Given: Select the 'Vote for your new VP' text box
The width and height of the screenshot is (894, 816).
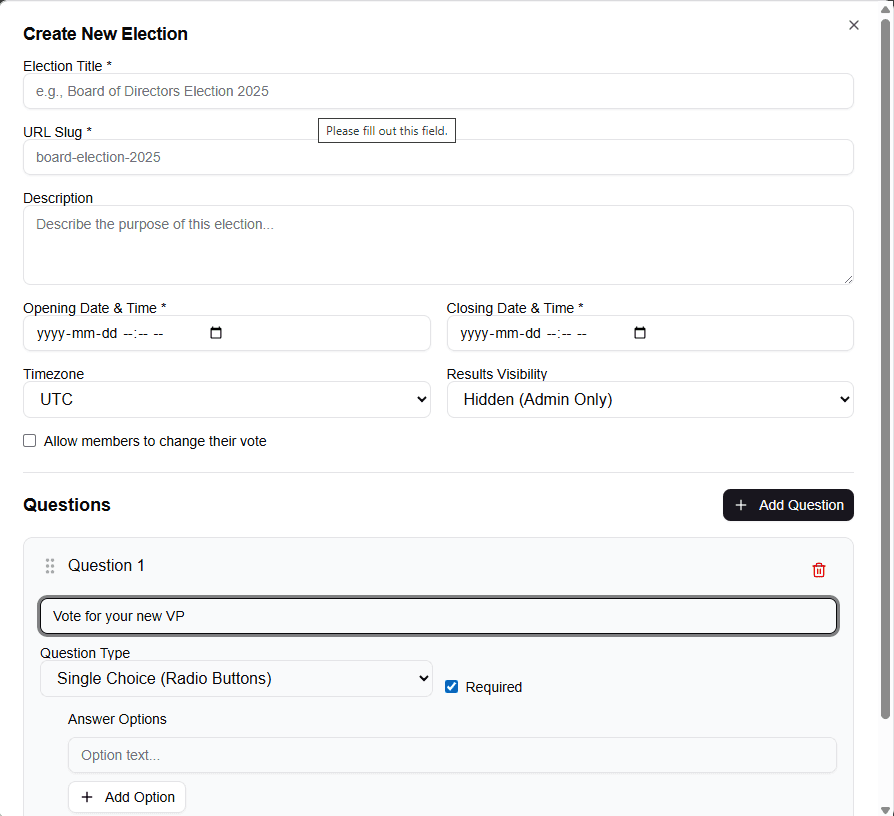Looking at the screenshot, I should click(x=438, y=616).
